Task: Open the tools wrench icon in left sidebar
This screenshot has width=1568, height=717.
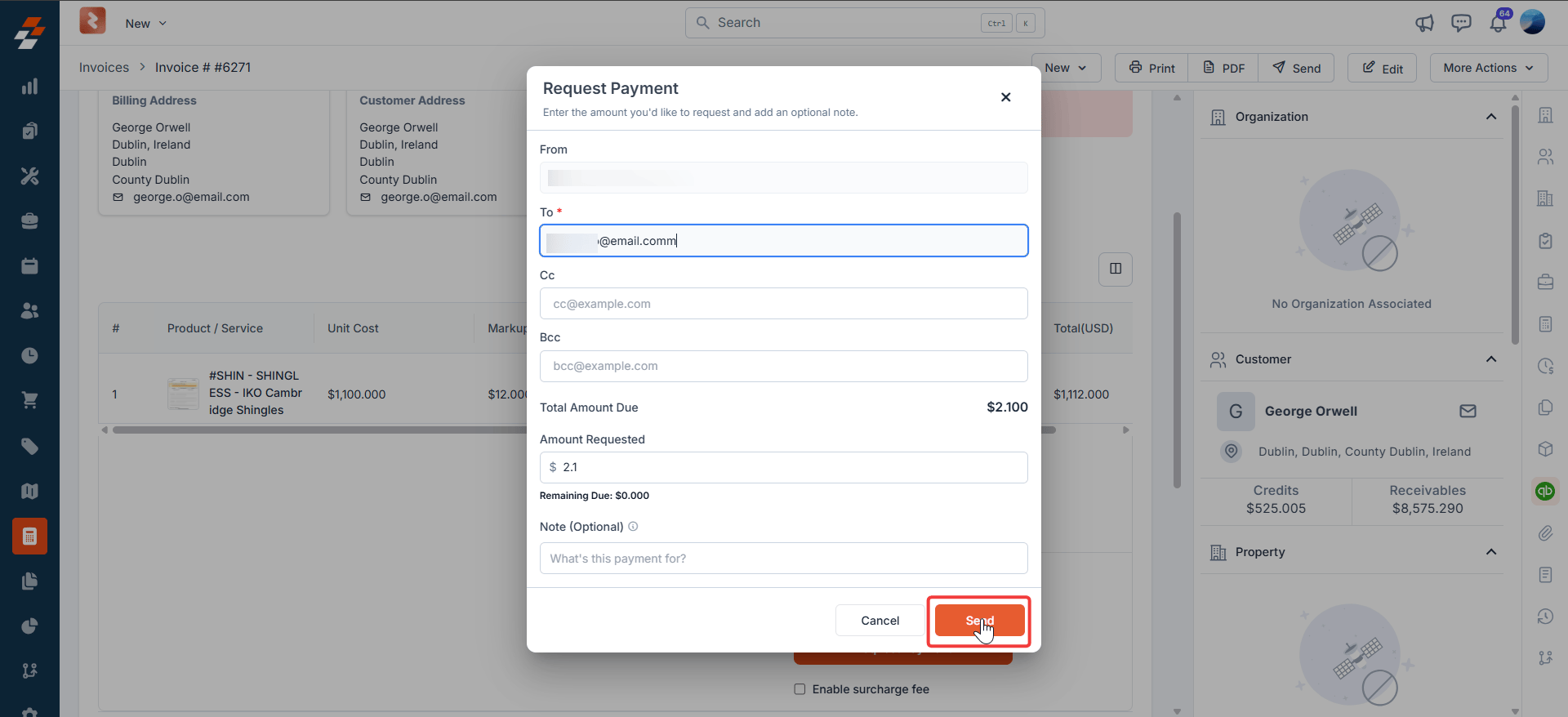Action: 29,176
